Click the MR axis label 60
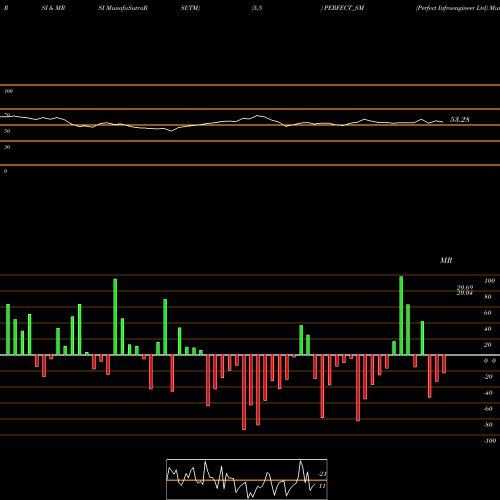500x500 pixels. pyautogui.click(x=488, y=313)
